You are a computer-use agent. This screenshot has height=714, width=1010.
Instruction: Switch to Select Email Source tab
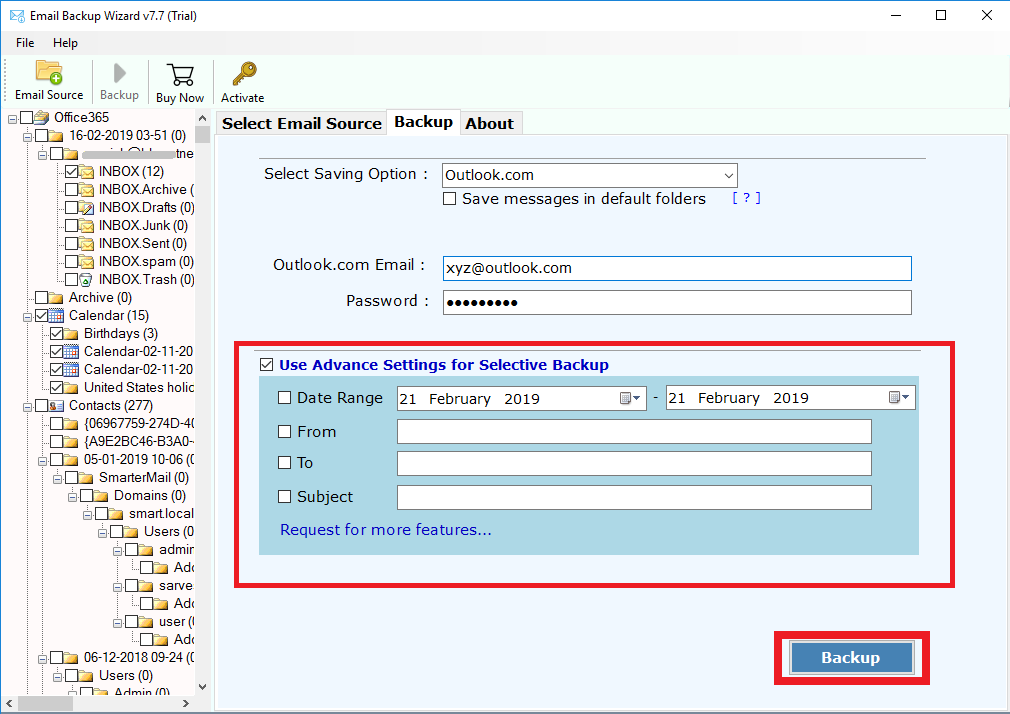tap(301, 123)
